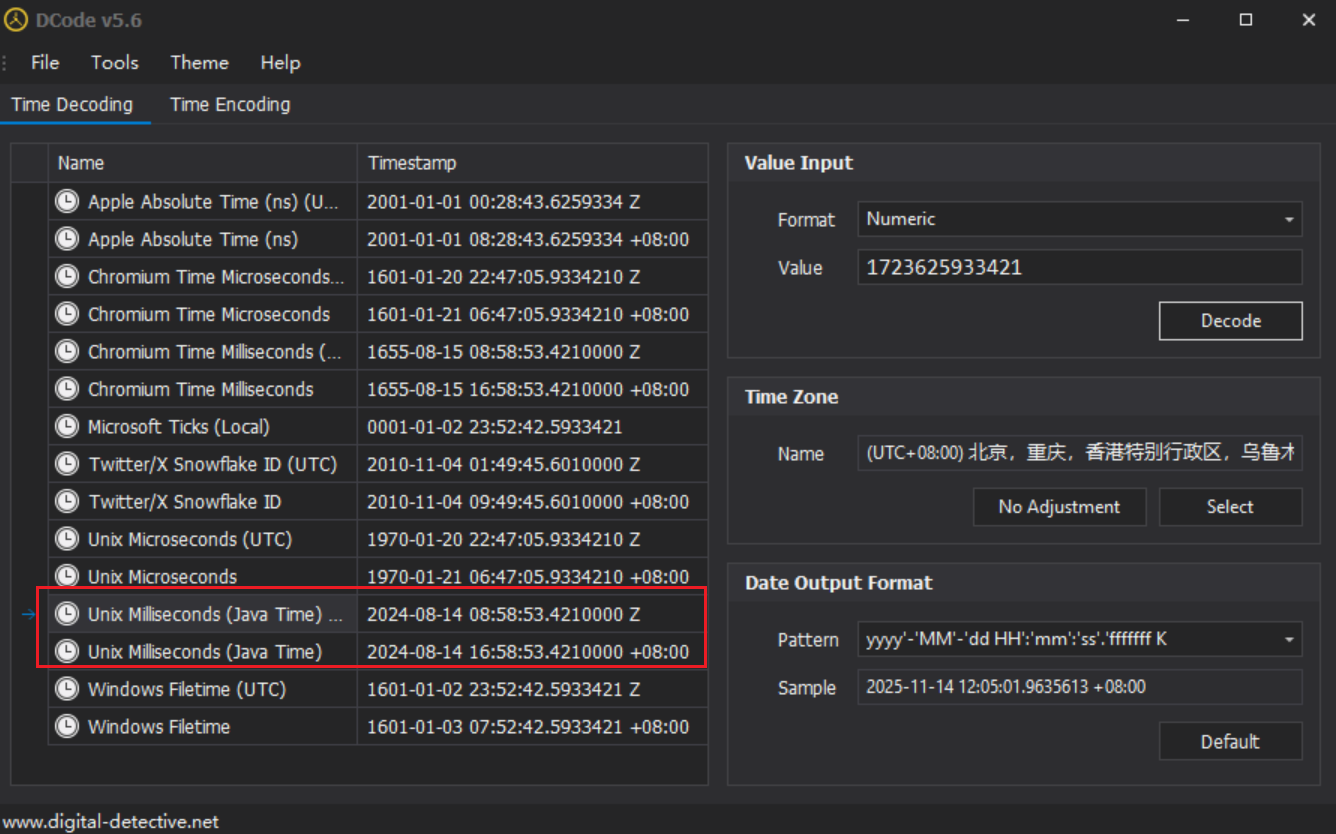Click clock icon for Apple Absolute Time (ns) +08:00

point(67,239)
